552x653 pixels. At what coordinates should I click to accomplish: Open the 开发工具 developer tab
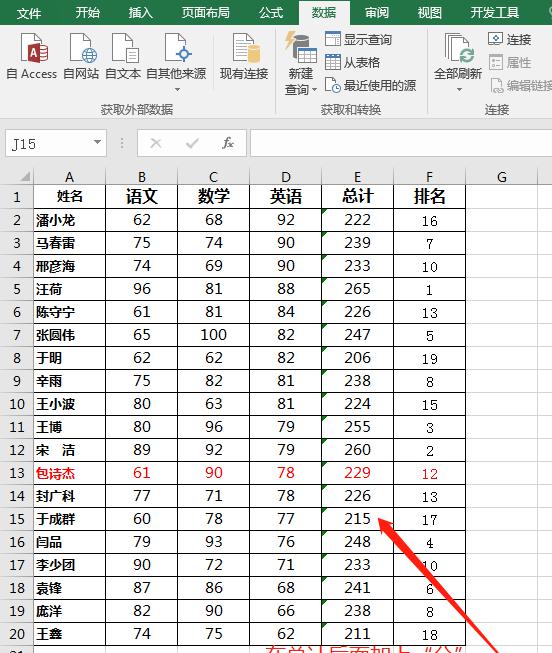pos(495,13)
